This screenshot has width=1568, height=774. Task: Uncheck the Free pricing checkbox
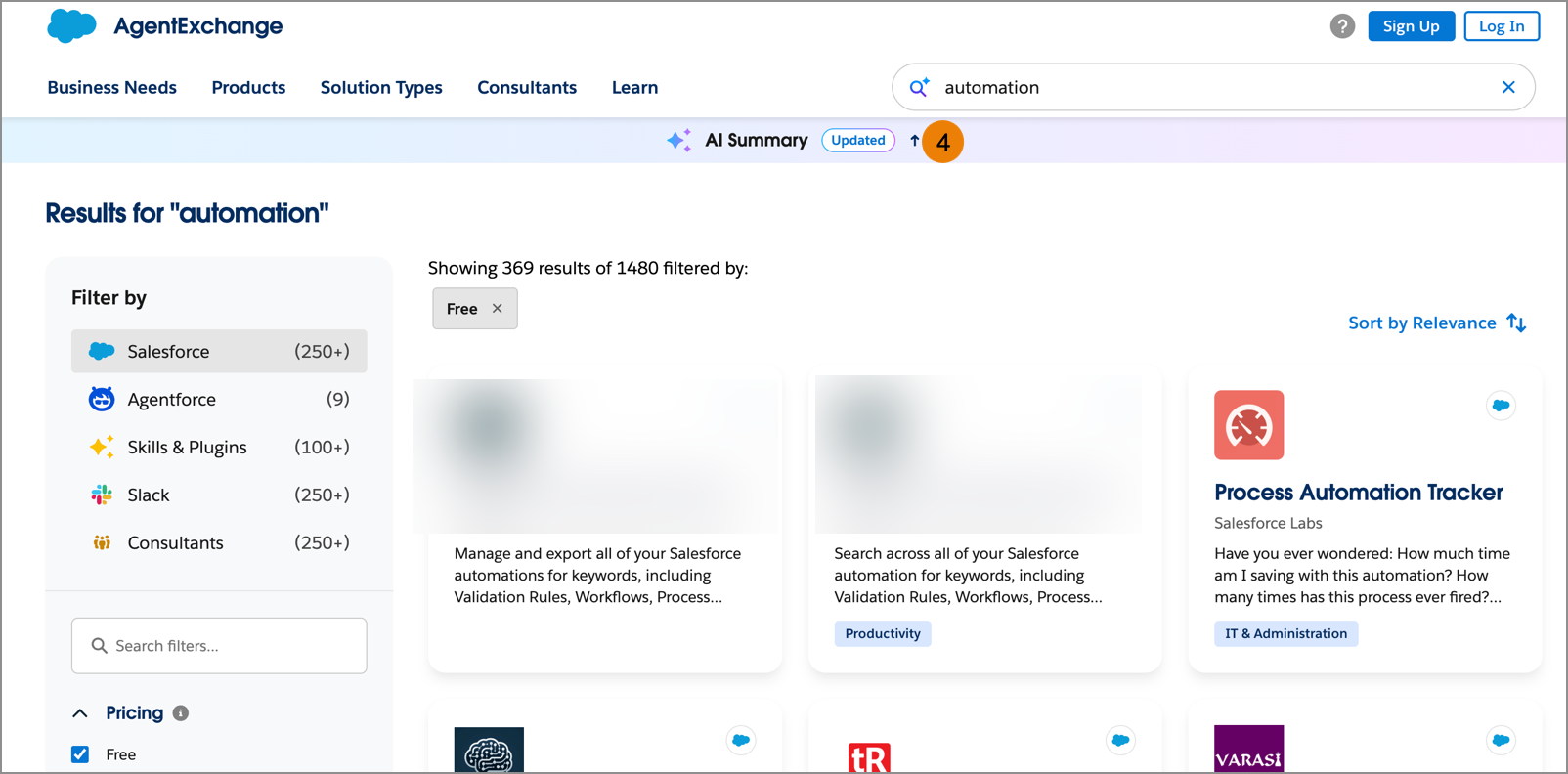point(80,753)
